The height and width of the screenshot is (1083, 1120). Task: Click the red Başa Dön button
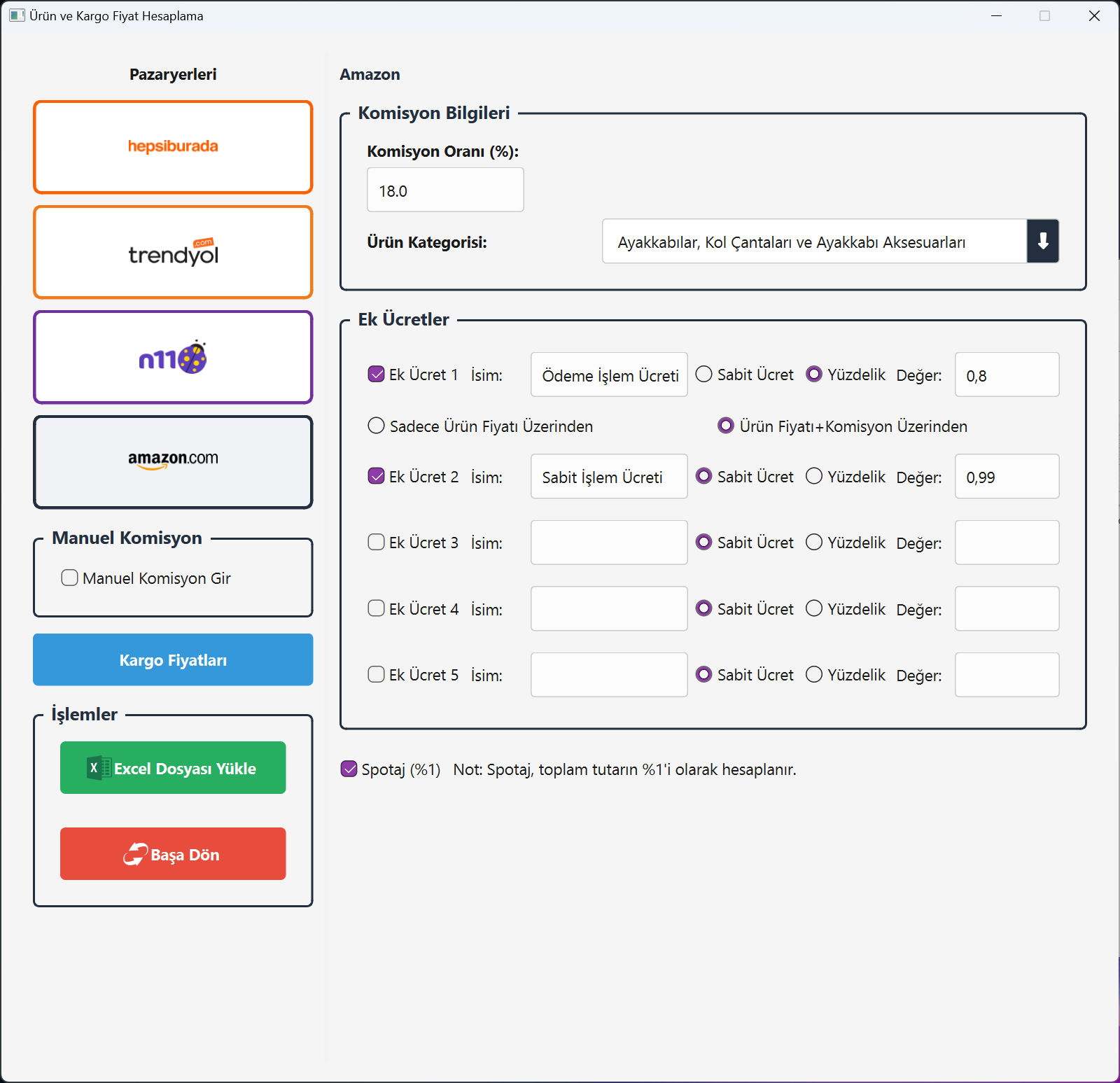[173, 854]
